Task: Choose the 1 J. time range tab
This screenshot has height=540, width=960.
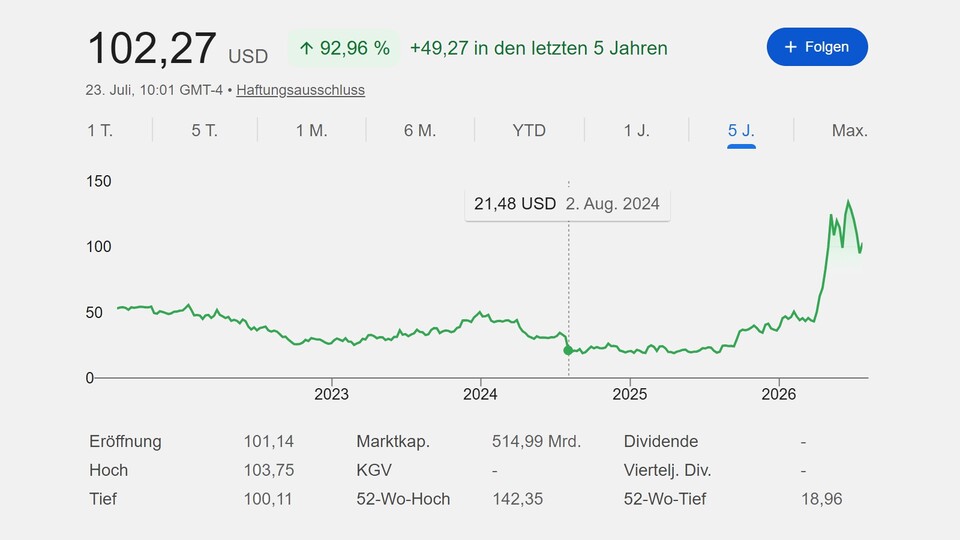Action: click(x=637, y=130)
